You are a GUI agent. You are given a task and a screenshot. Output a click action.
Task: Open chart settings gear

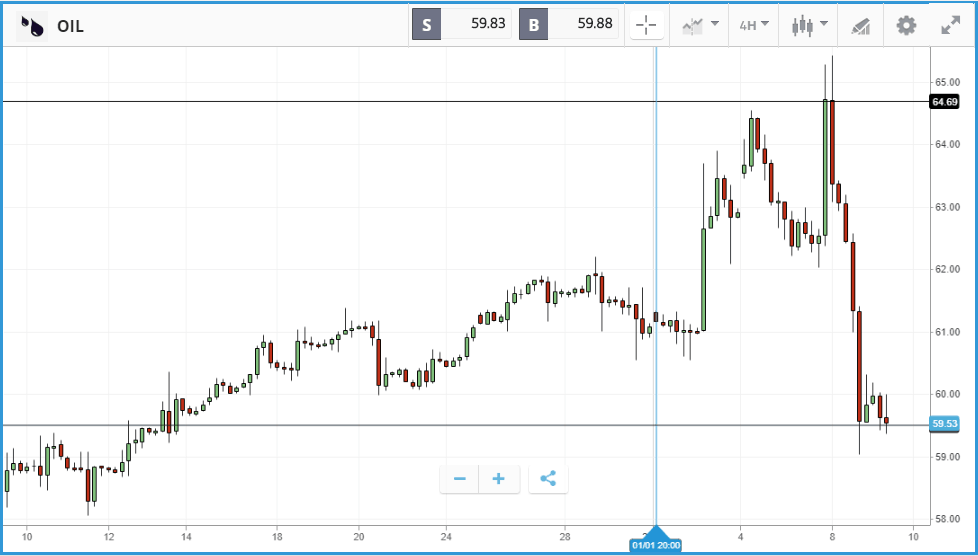coord(906,26)
